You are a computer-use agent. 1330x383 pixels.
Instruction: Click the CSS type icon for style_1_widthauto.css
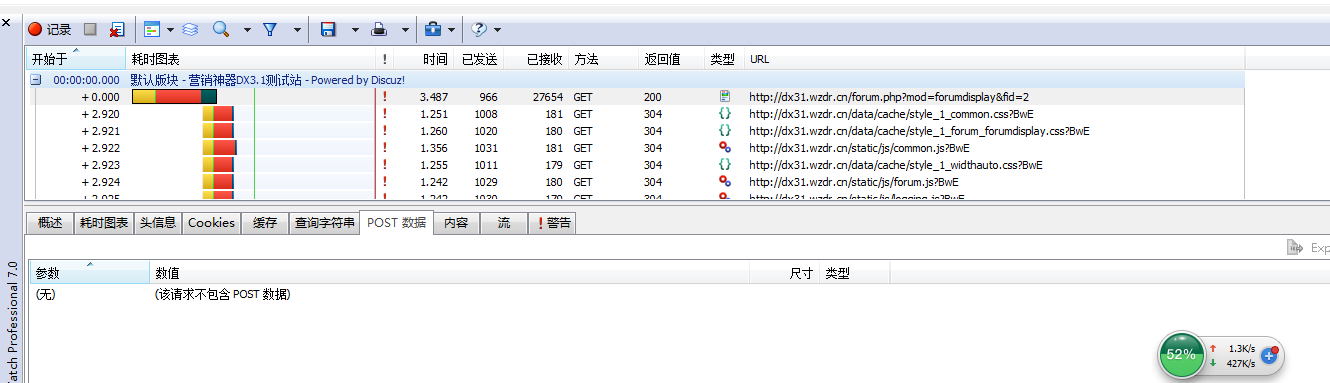point(725,165)
